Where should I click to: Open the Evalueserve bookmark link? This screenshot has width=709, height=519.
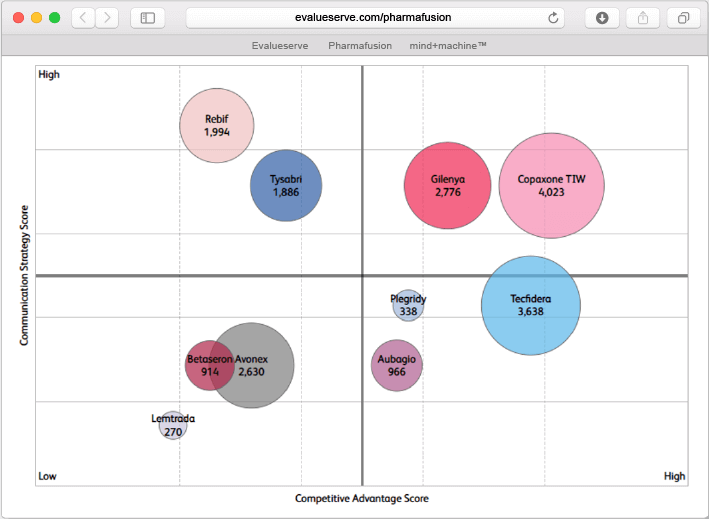(x=280, y=46)
